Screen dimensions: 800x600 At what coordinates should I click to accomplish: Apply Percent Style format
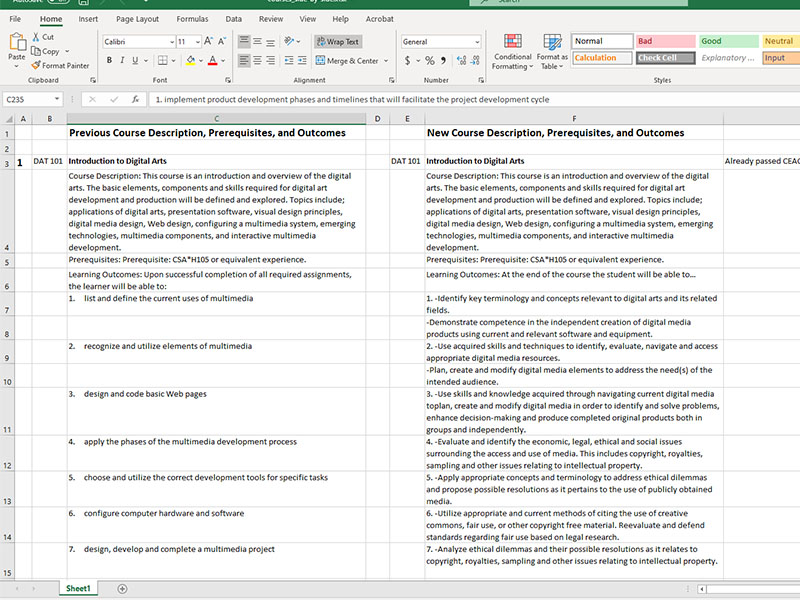[x=430, y=60]
